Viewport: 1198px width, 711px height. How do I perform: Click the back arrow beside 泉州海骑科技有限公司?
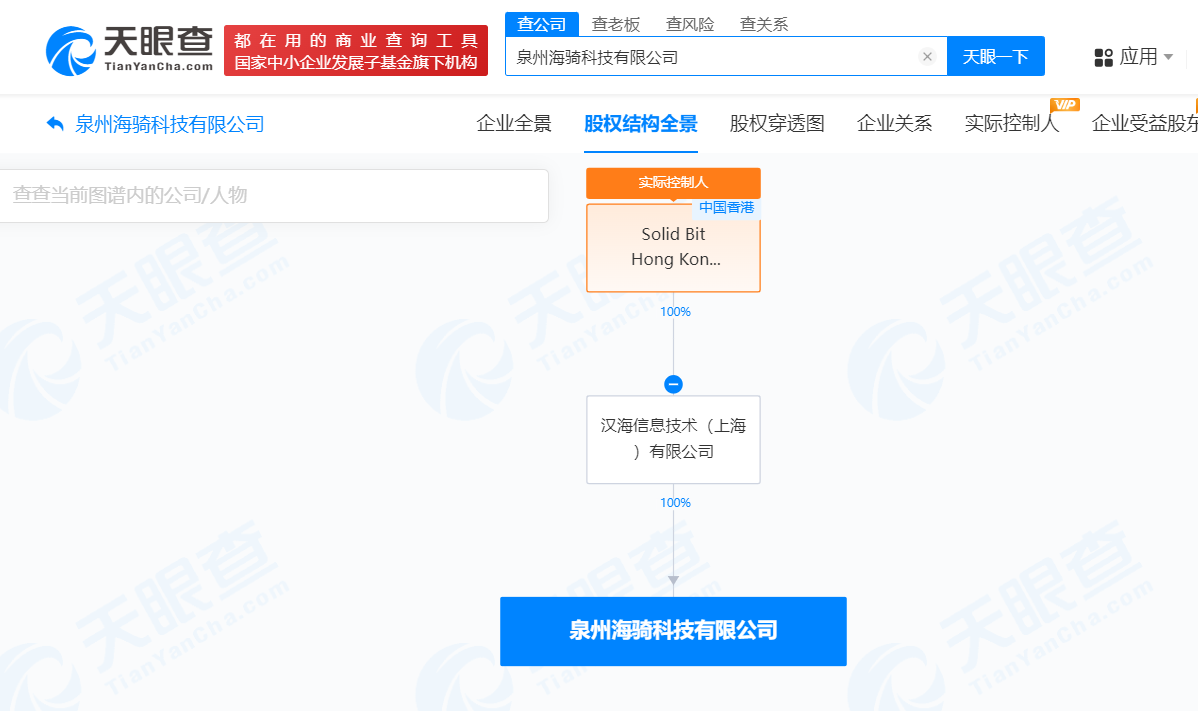click(55, 124)
